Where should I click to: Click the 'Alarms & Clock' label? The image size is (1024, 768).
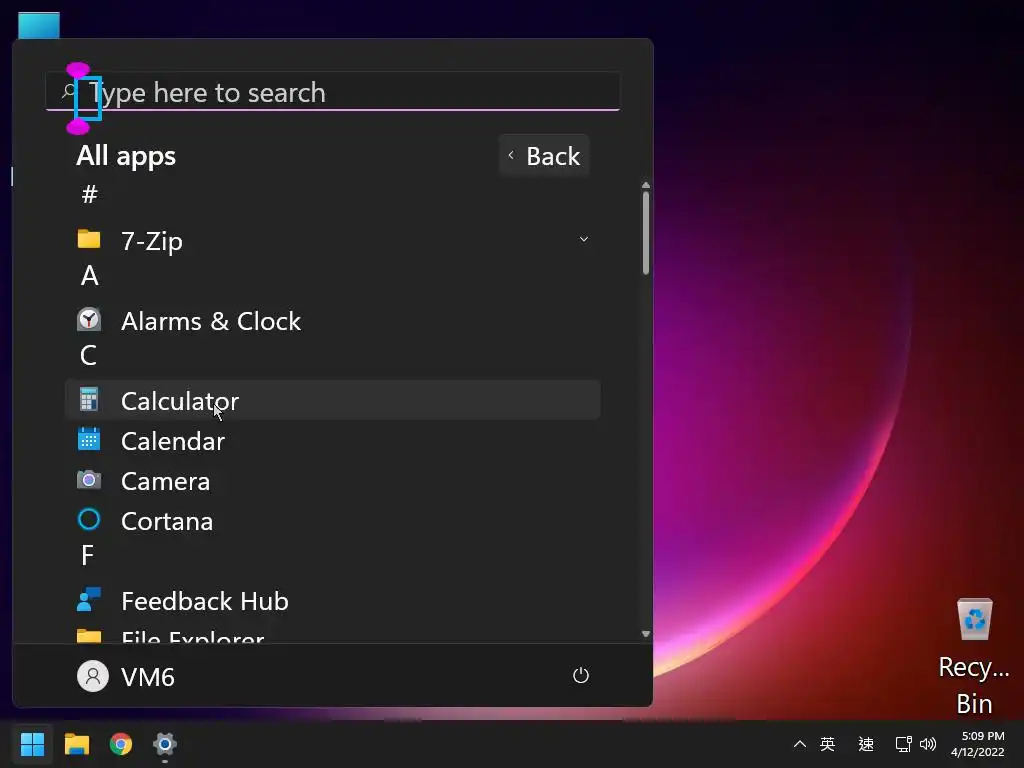211,321
